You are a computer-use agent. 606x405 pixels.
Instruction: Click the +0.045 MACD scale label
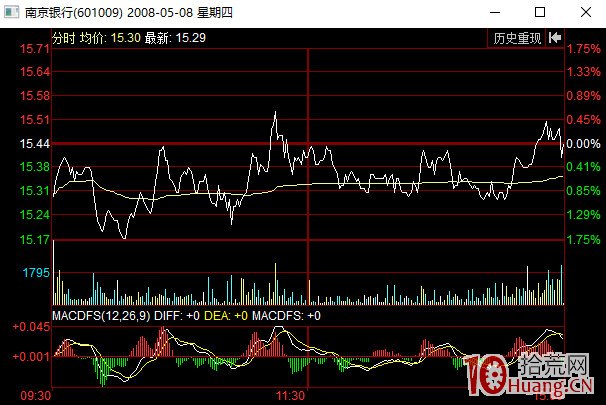click(x=30, y=327)
